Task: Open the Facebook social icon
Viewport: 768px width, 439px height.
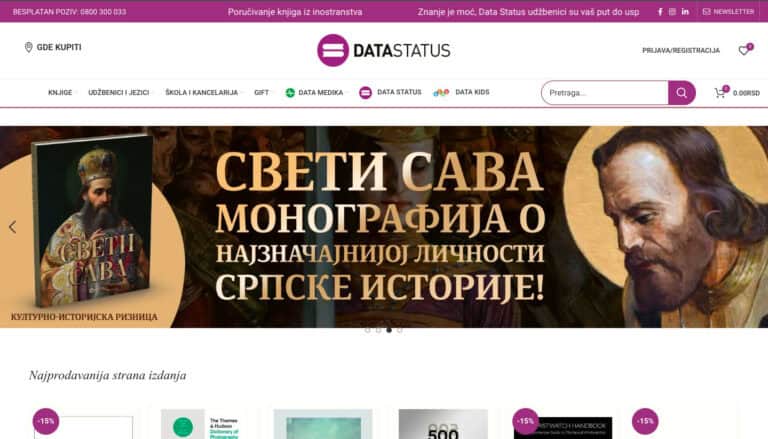Action: click(x=660, y=12)
